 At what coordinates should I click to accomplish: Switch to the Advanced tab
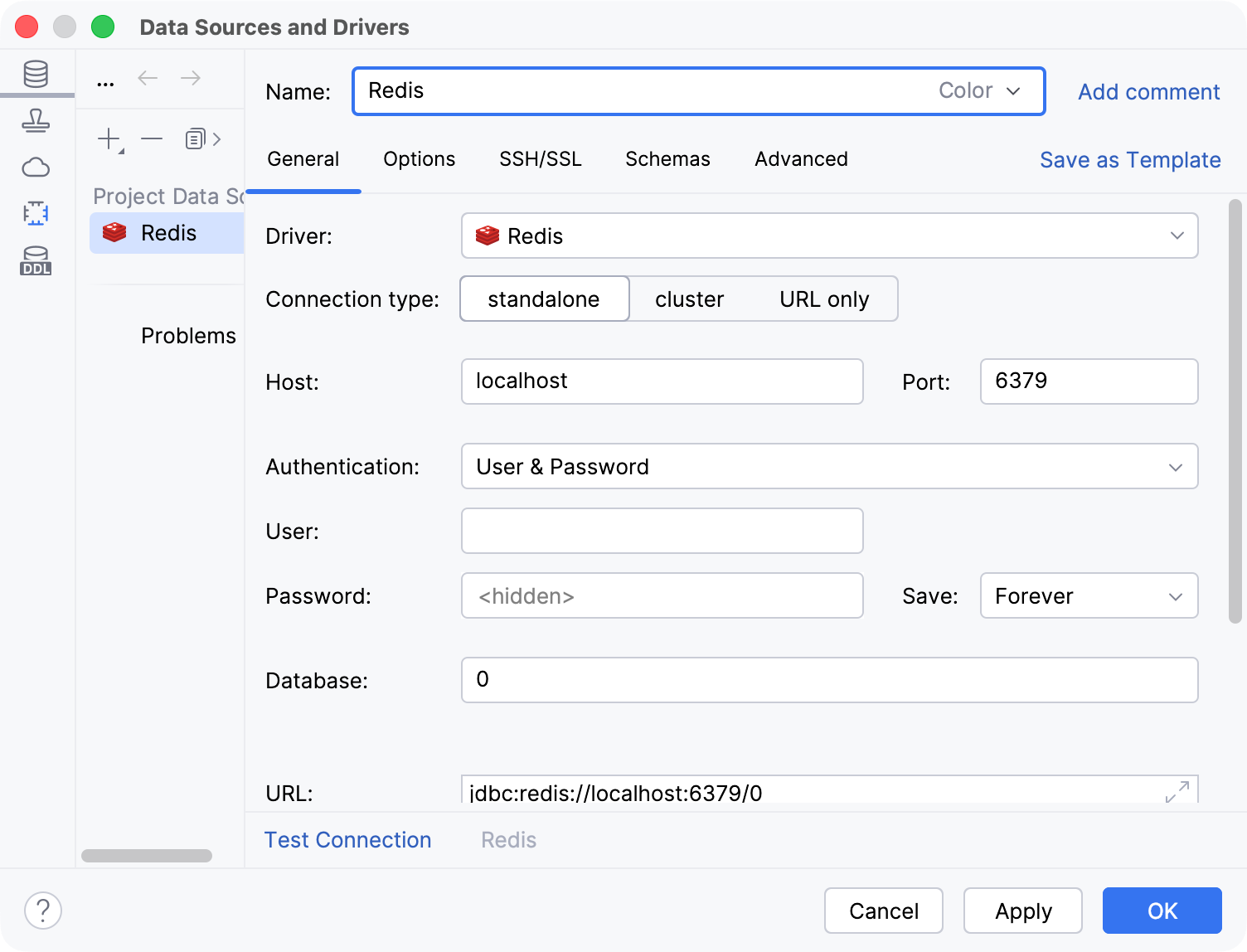pyautogui.click(x=801, y=159)
